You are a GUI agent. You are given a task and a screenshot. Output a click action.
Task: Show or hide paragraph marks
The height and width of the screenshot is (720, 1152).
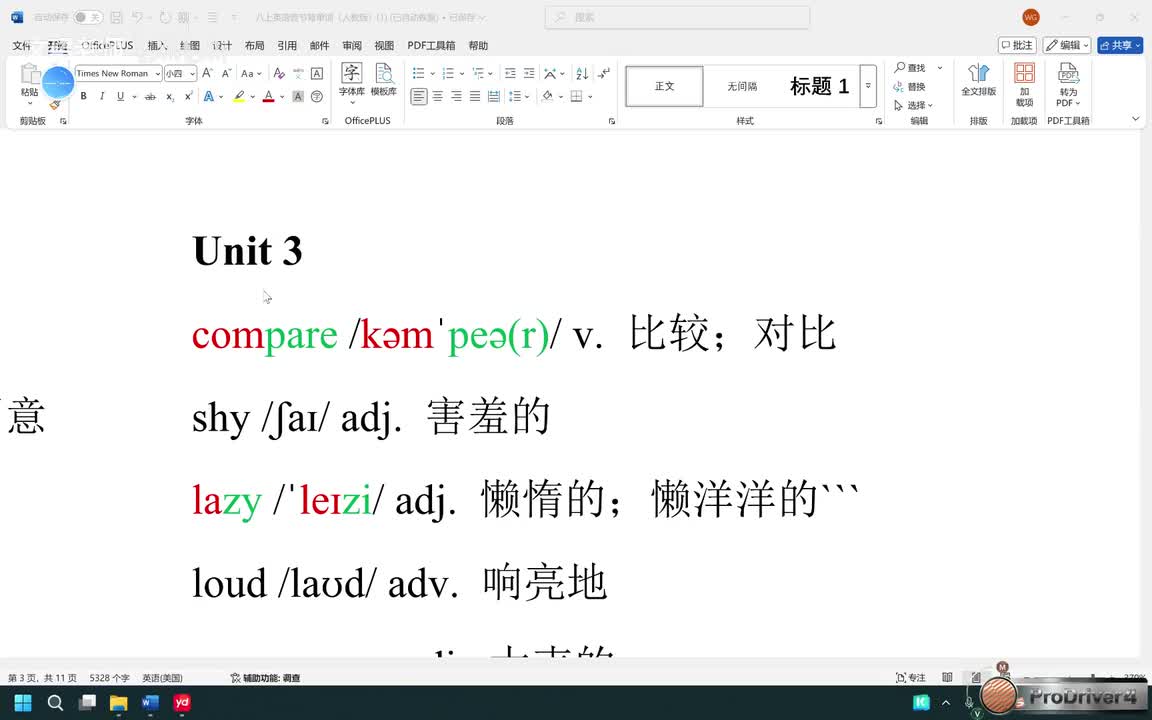pos(604,73)
